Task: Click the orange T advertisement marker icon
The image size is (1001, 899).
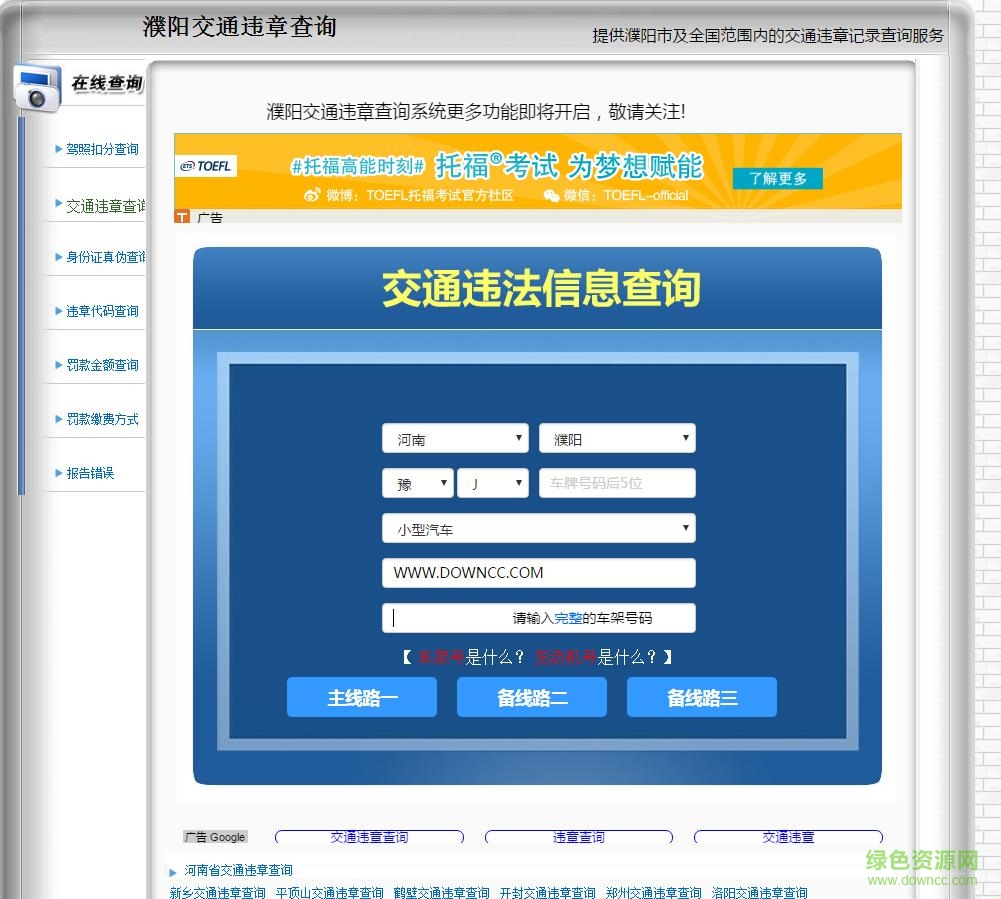Action: coord(181,216)
